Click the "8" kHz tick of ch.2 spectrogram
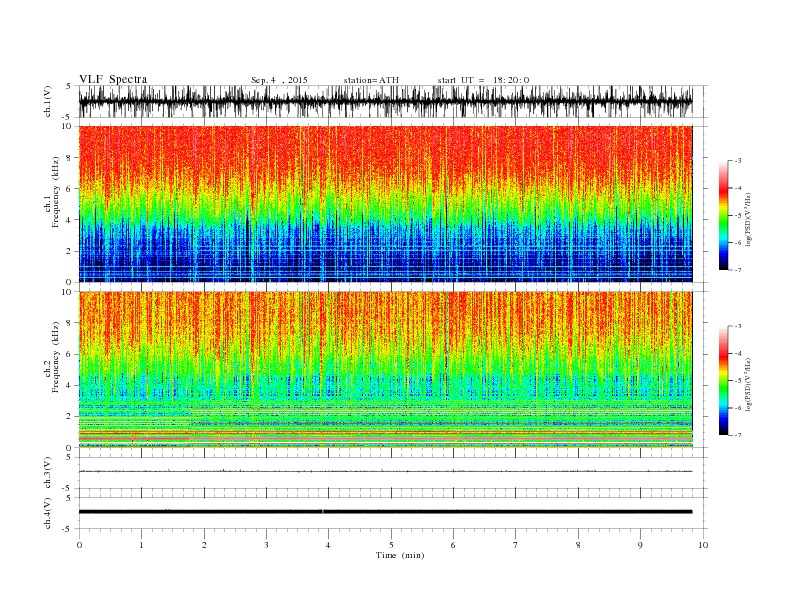Image resolution: width=792 pixels, height=612 pixels. click(69, 323)
